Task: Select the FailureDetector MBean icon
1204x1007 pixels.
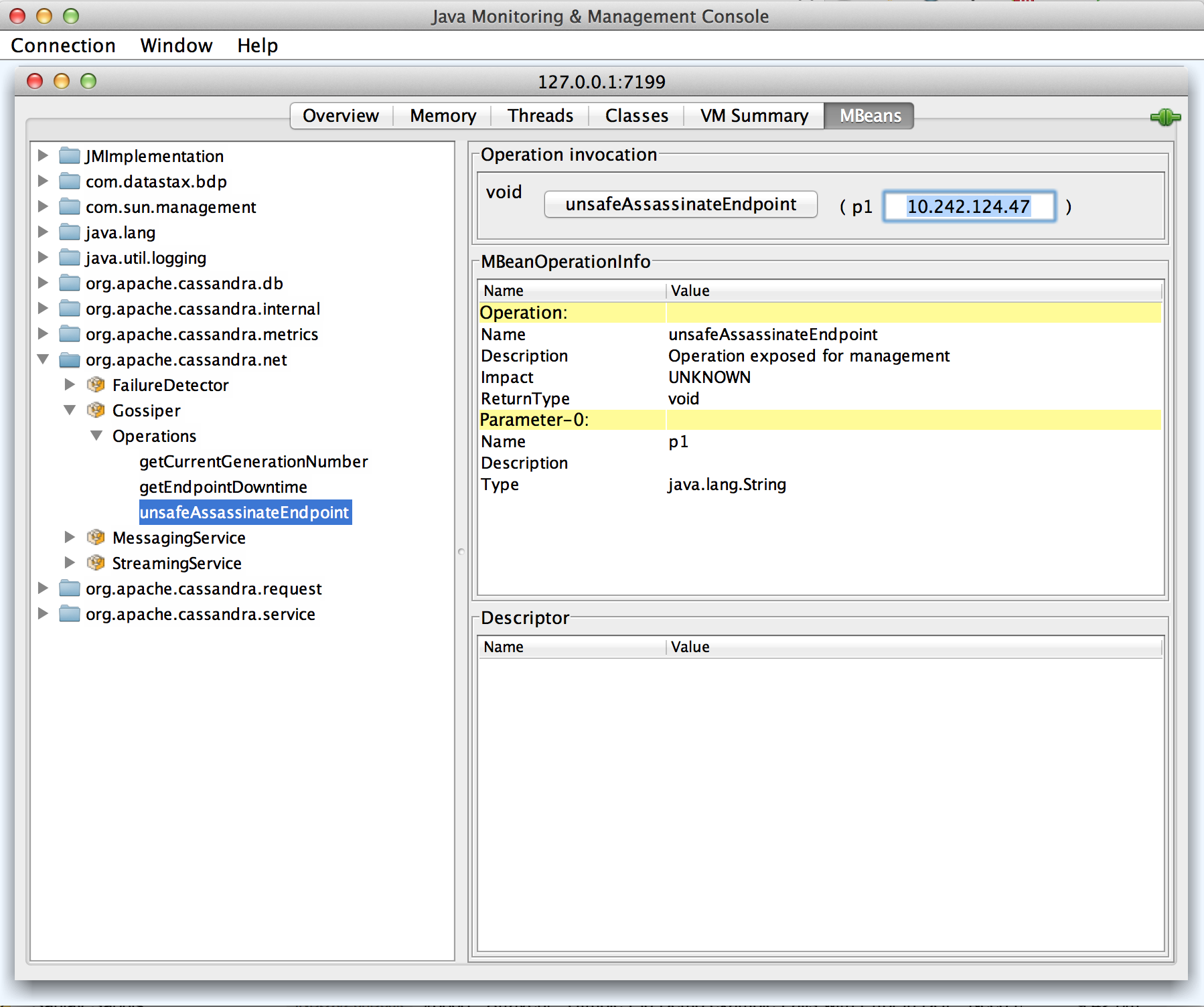Action: (96, 385)
